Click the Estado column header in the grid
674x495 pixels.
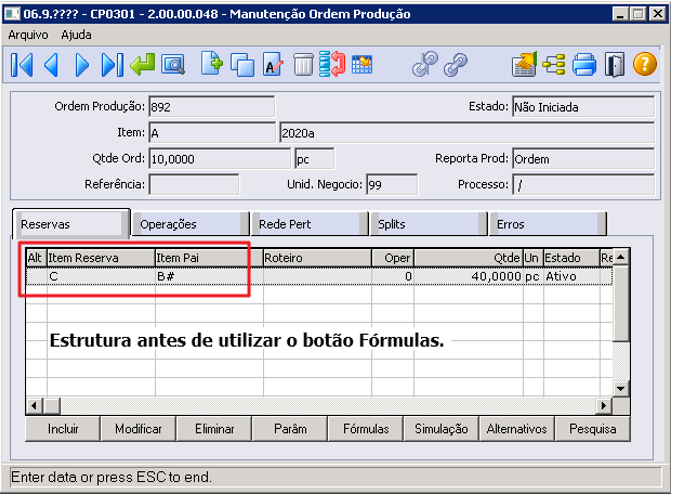coord(572,258)
